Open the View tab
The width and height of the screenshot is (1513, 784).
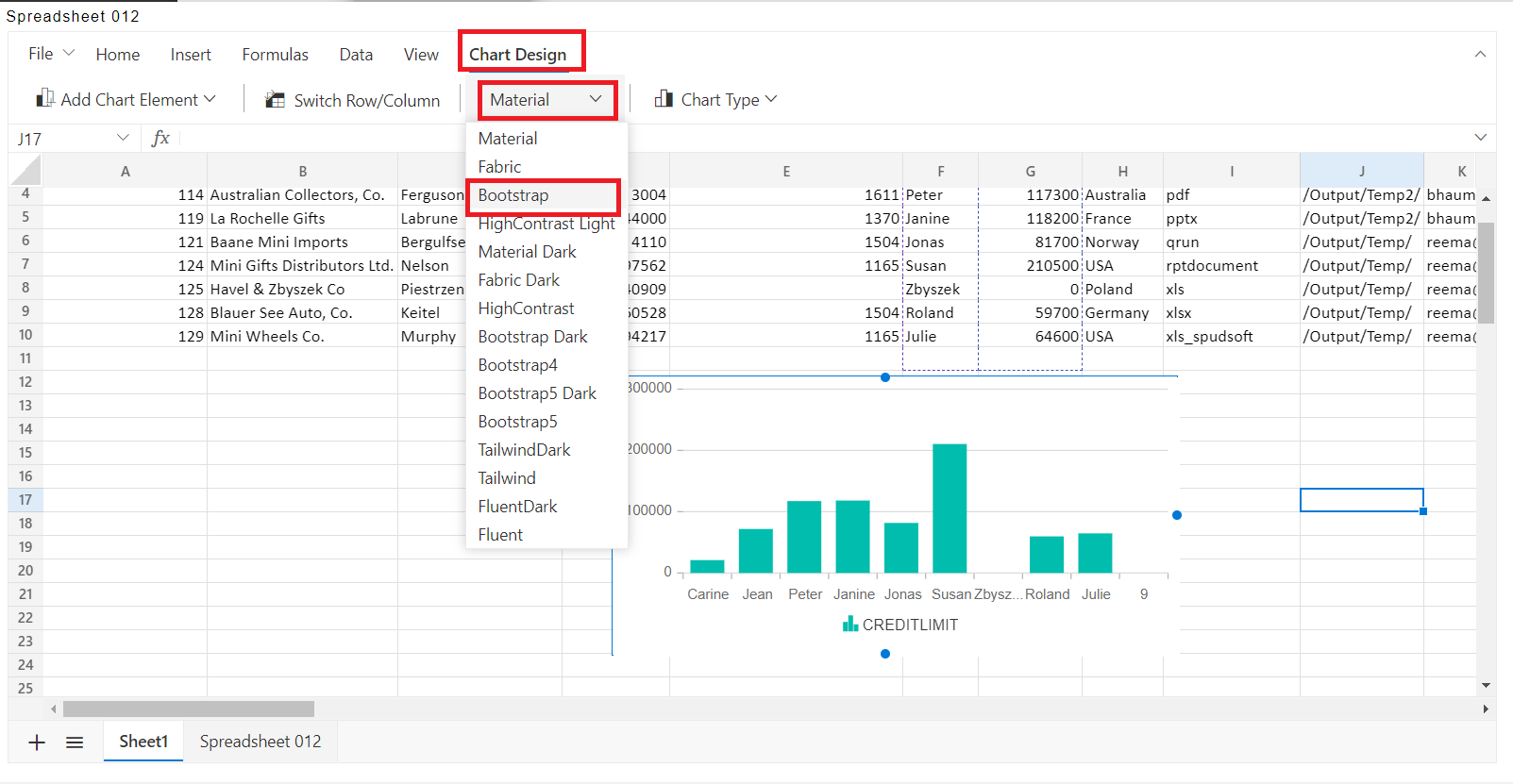(x=421, y=55)
